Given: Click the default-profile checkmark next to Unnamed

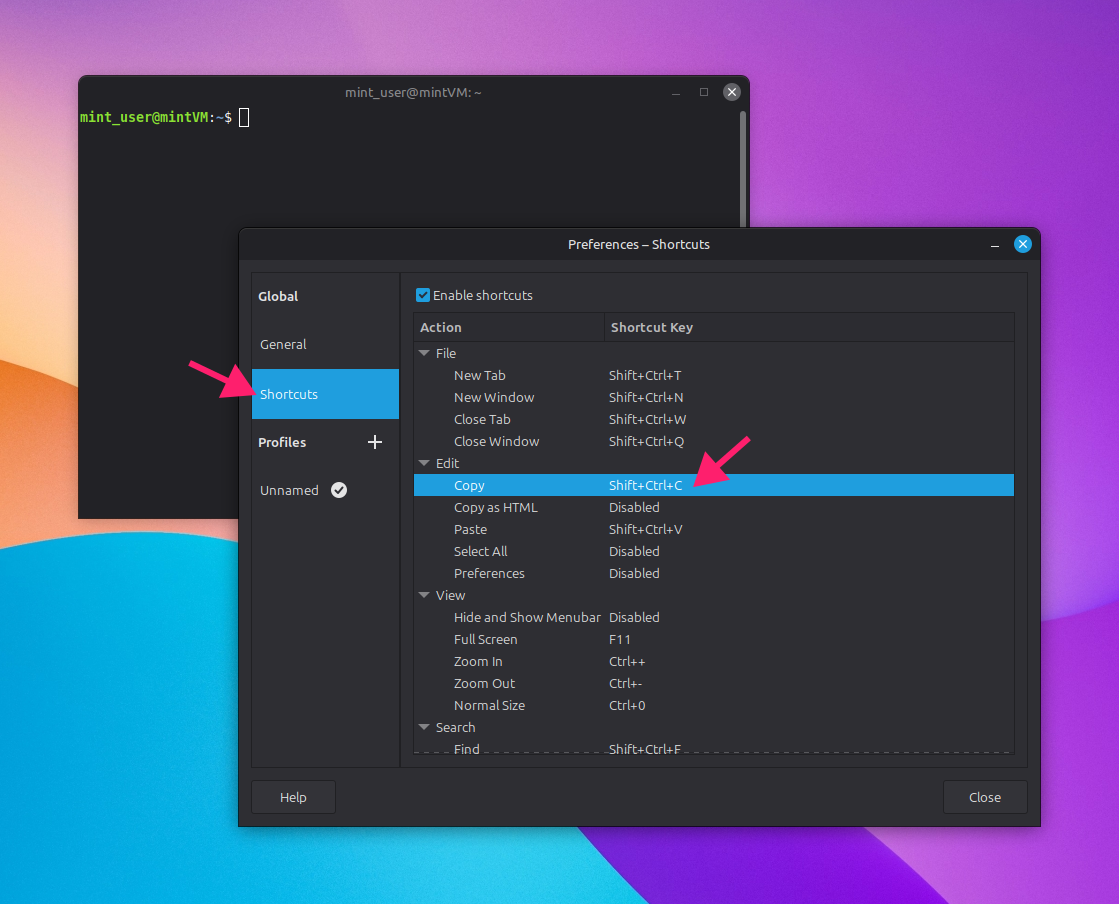Looking at the screenshot, I should coord(339,490).
